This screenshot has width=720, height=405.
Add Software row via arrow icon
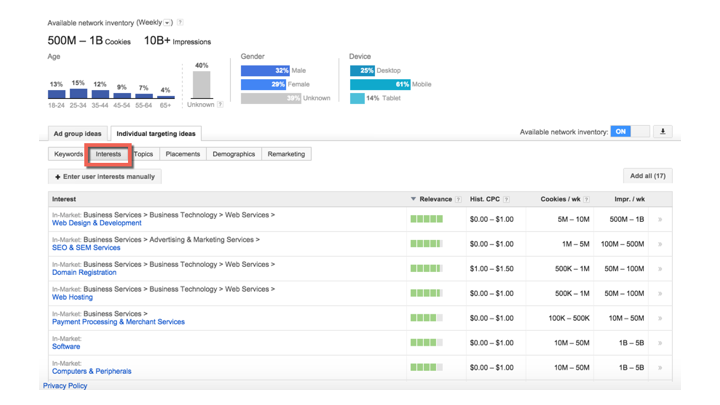[x=660, y=343]
